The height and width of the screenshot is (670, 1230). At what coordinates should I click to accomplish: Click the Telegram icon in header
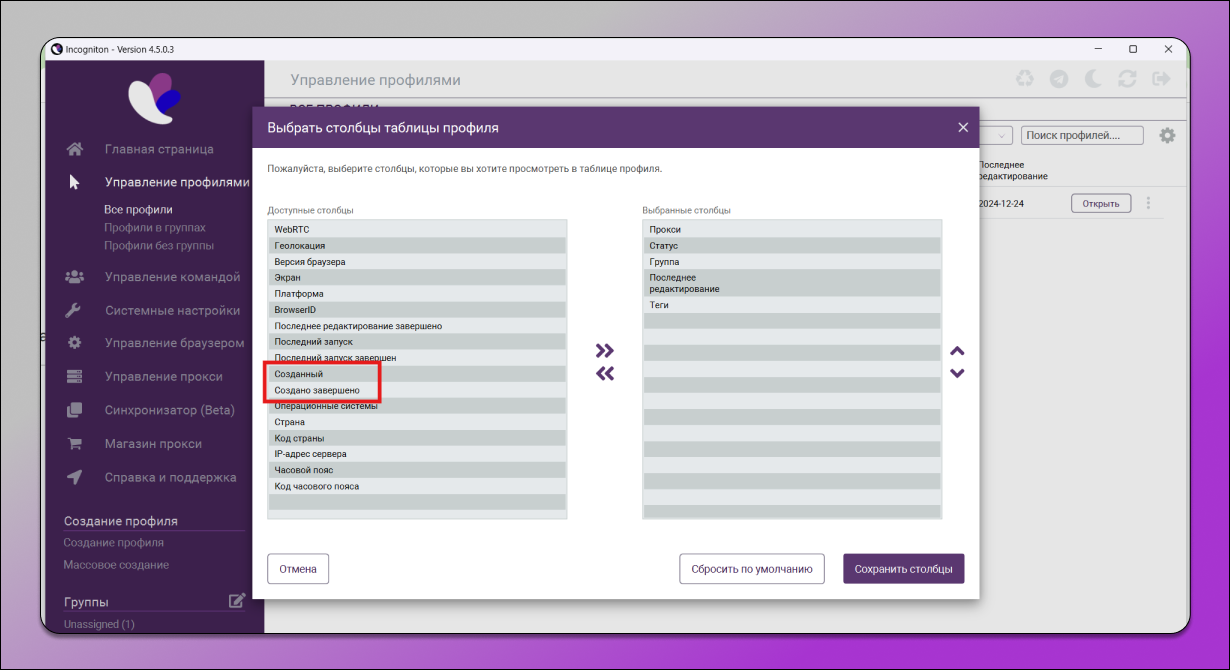(1059, 79)
